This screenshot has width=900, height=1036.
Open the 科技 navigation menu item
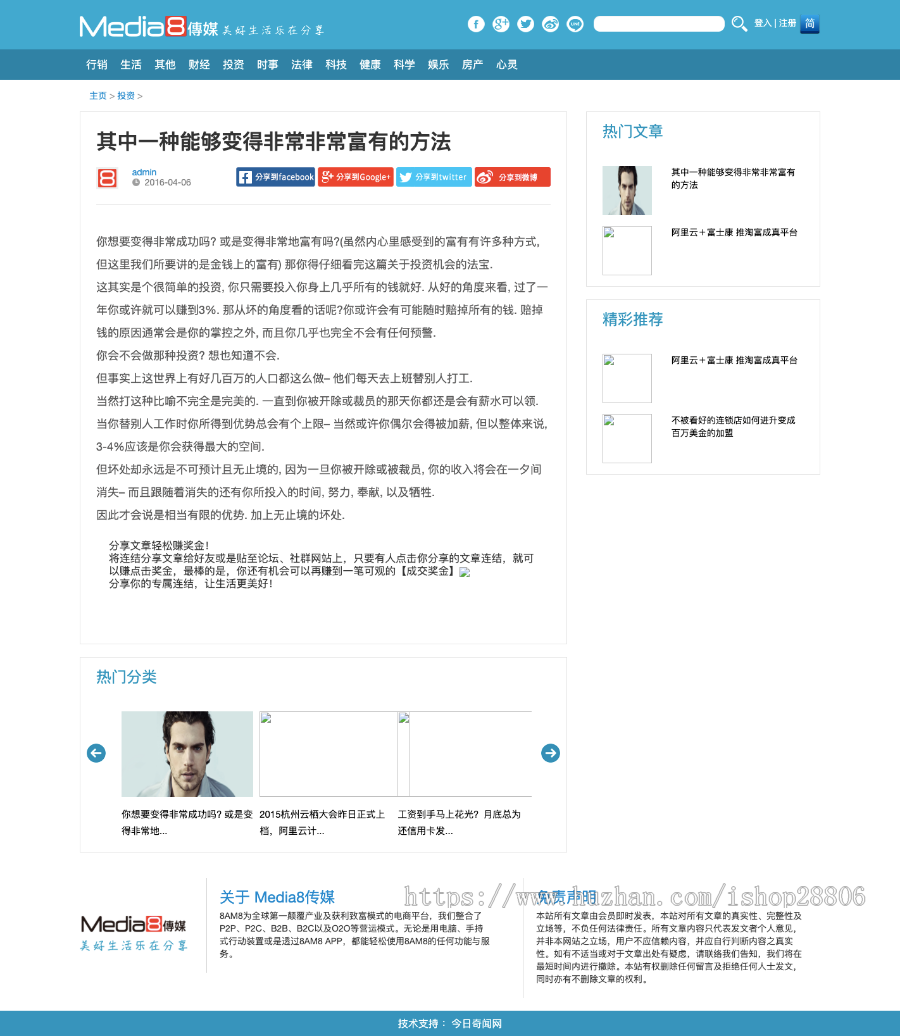click(335, 64)
